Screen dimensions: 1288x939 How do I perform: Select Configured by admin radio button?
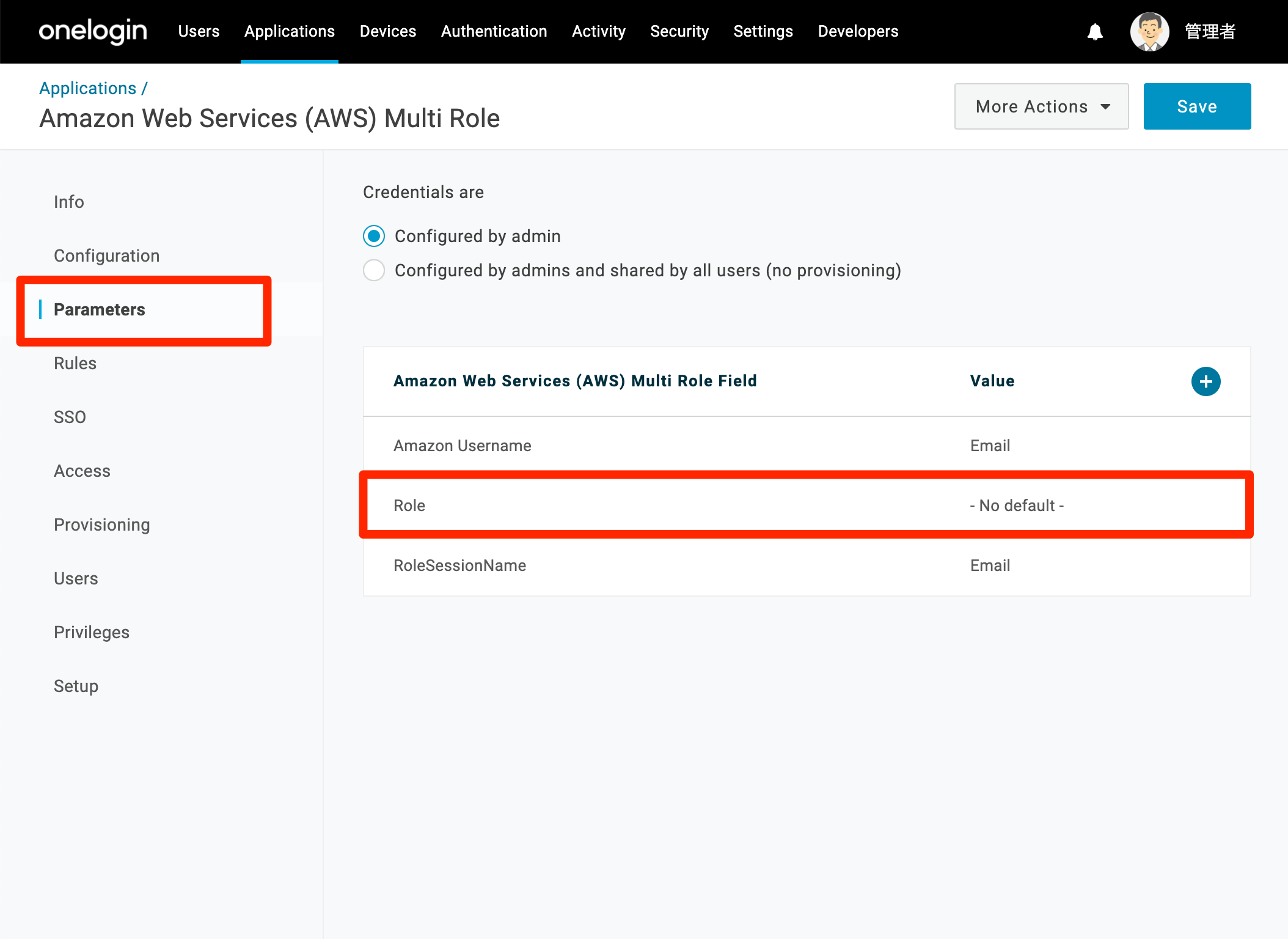(x=374, y=236)
